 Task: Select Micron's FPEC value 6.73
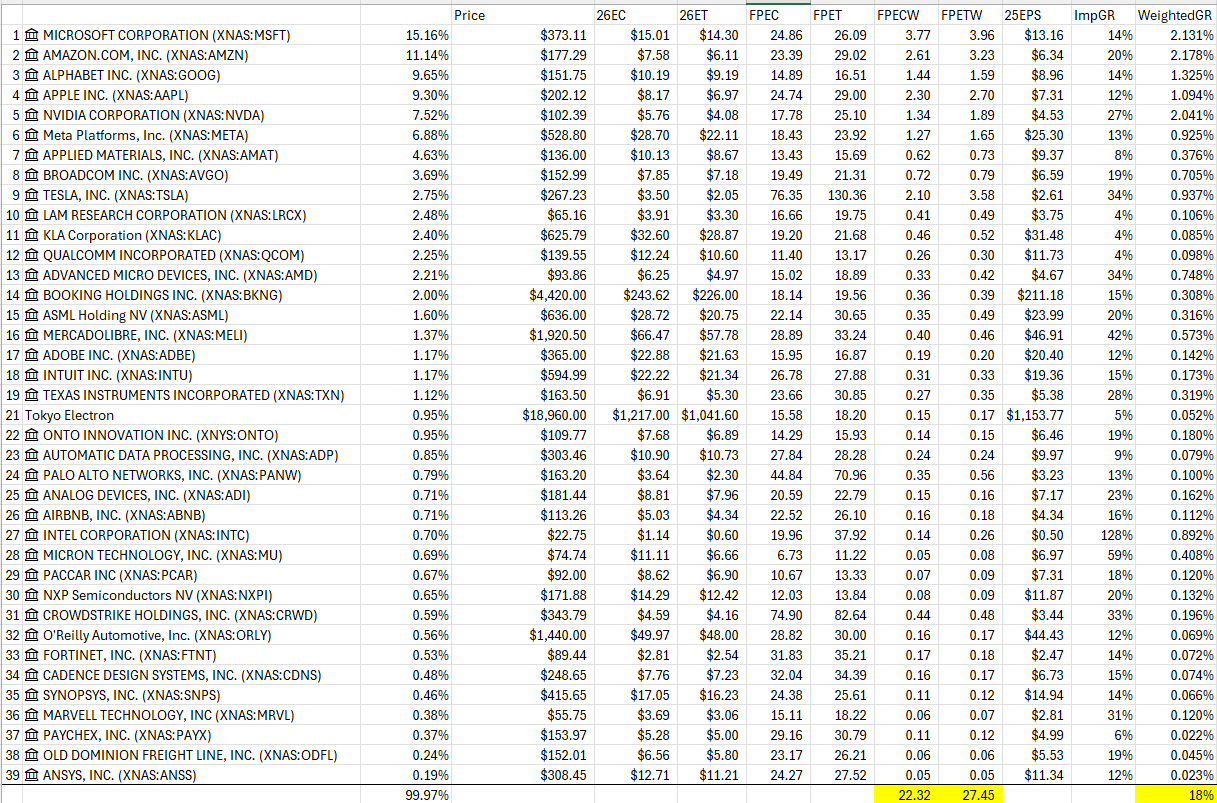point(777,555)
